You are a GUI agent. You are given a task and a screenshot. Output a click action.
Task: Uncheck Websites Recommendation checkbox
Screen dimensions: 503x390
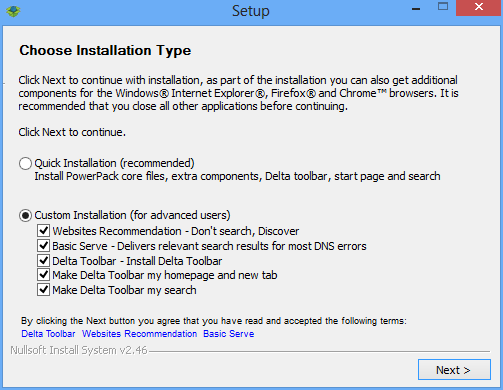tap(43, 231)
